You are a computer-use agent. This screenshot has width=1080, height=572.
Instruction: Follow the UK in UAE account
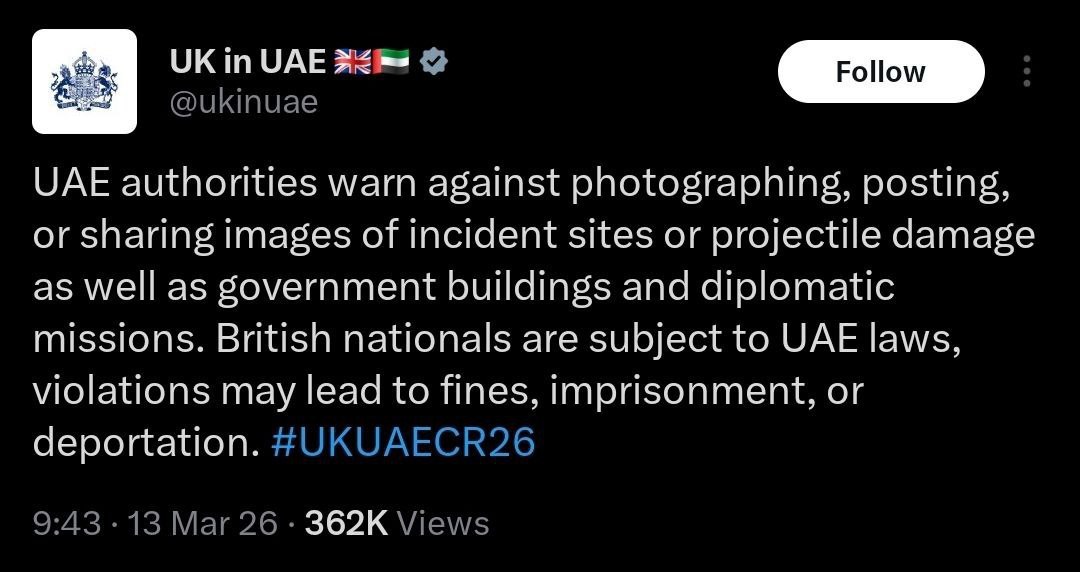[881, 72]
